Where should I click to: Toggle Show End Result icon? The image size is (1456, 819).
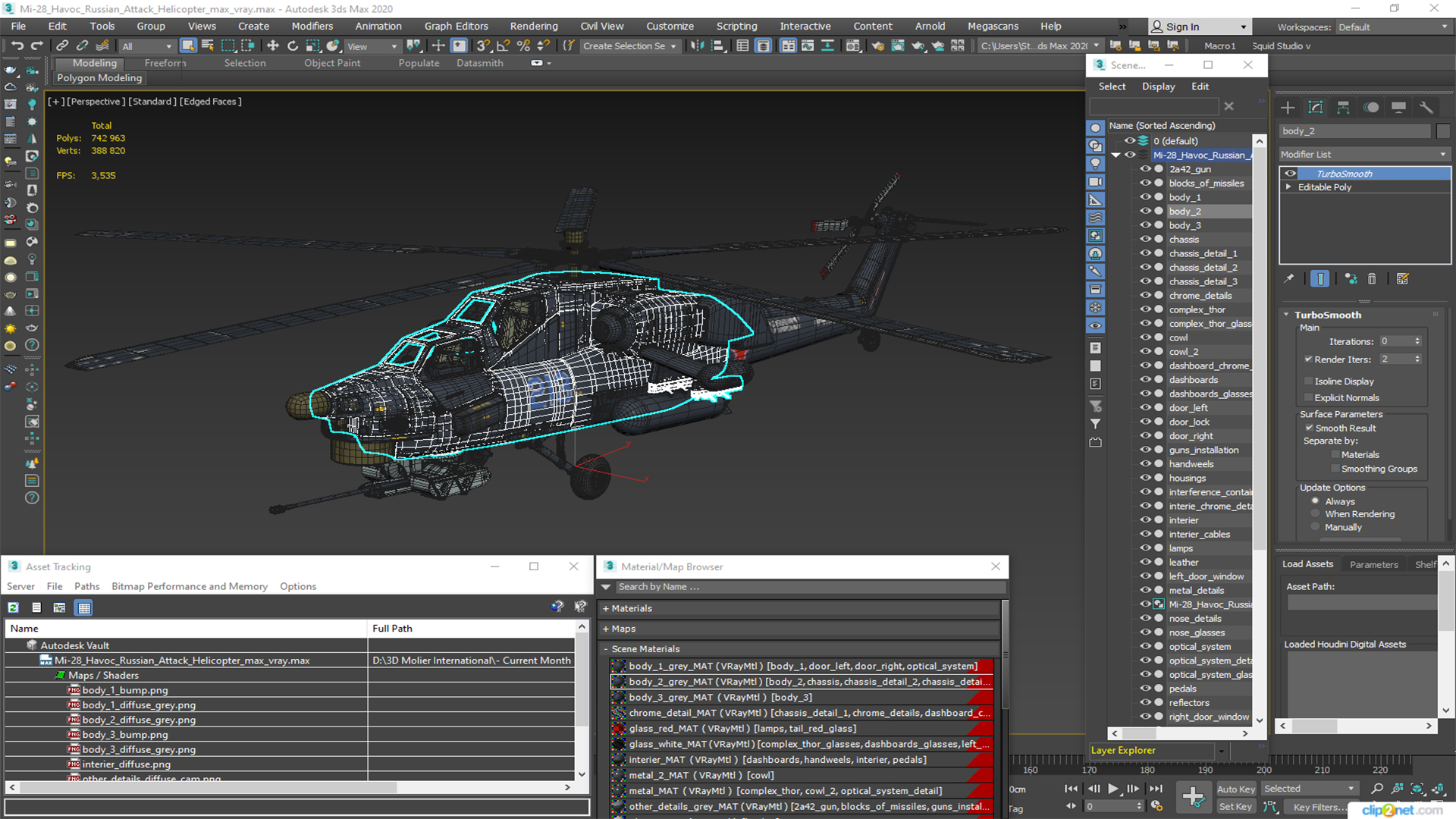click(x=1319, y=279)
